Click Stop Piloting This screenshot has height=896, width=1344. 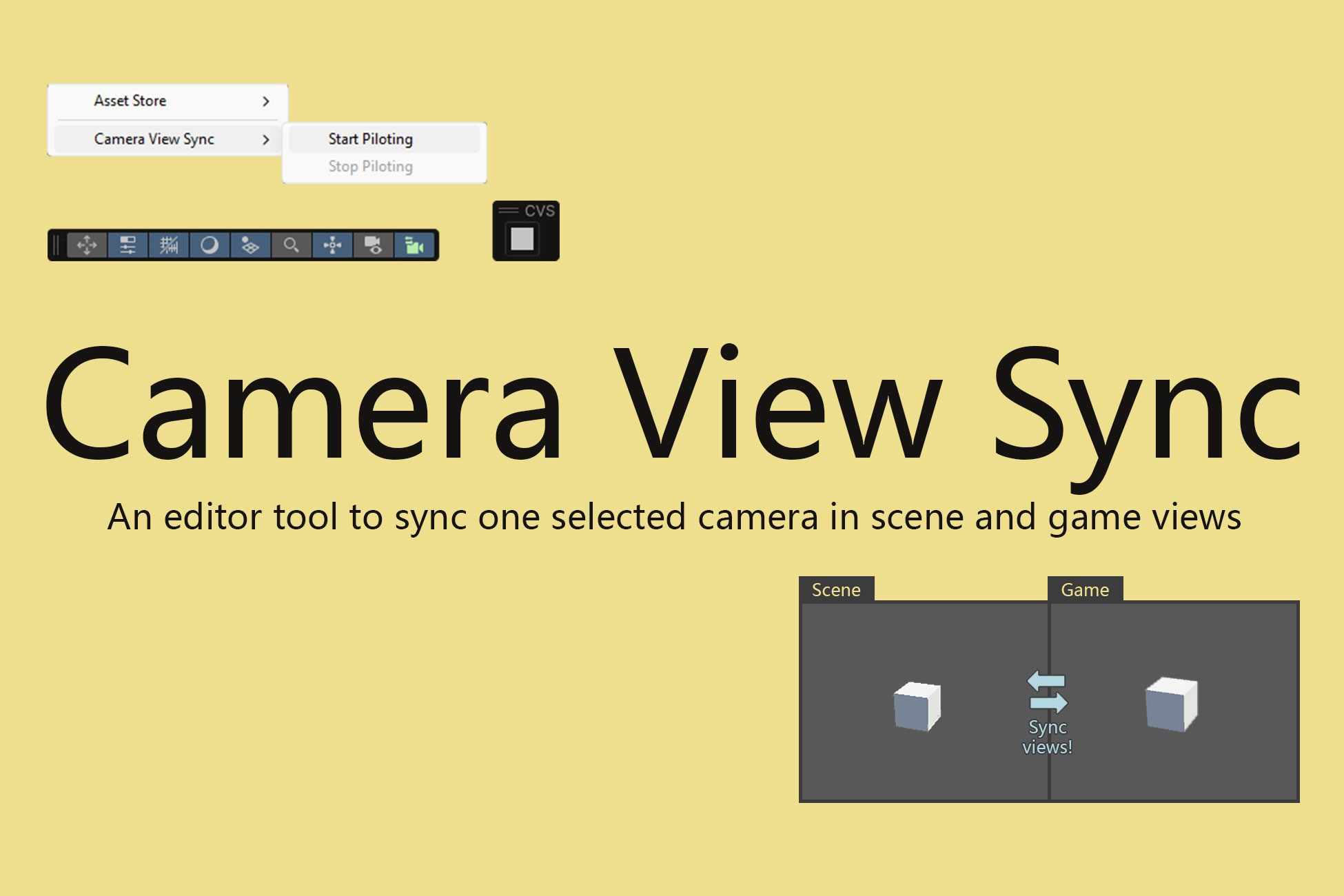(x=370, y=165)
